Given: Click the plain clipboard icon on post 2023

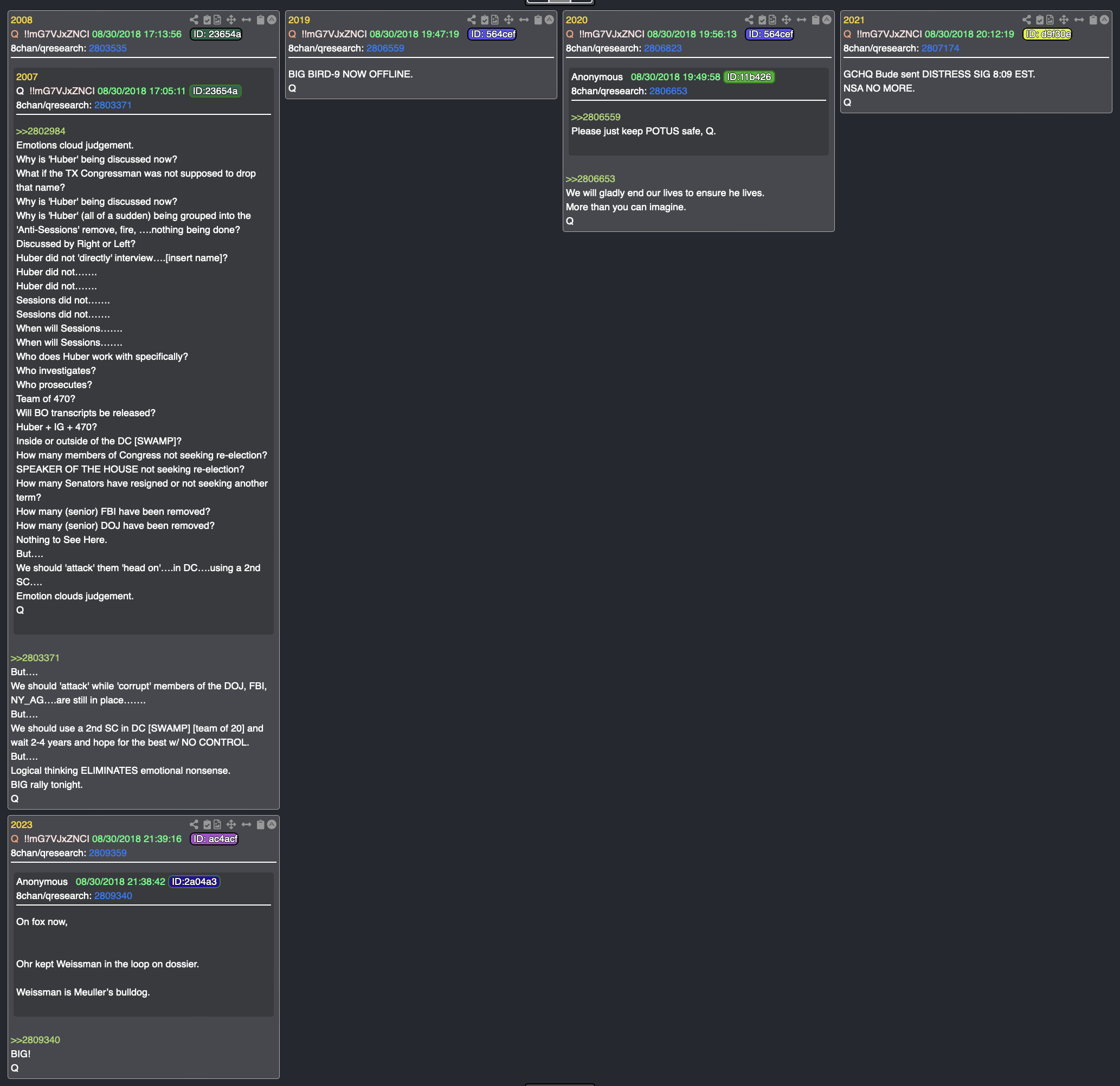Looking at the screenshot, I should [261, 824].
